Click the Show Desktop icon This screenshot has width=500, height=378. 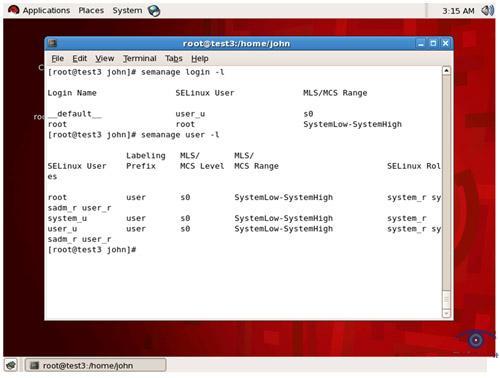pyautogui.click(x=11, y=365)
